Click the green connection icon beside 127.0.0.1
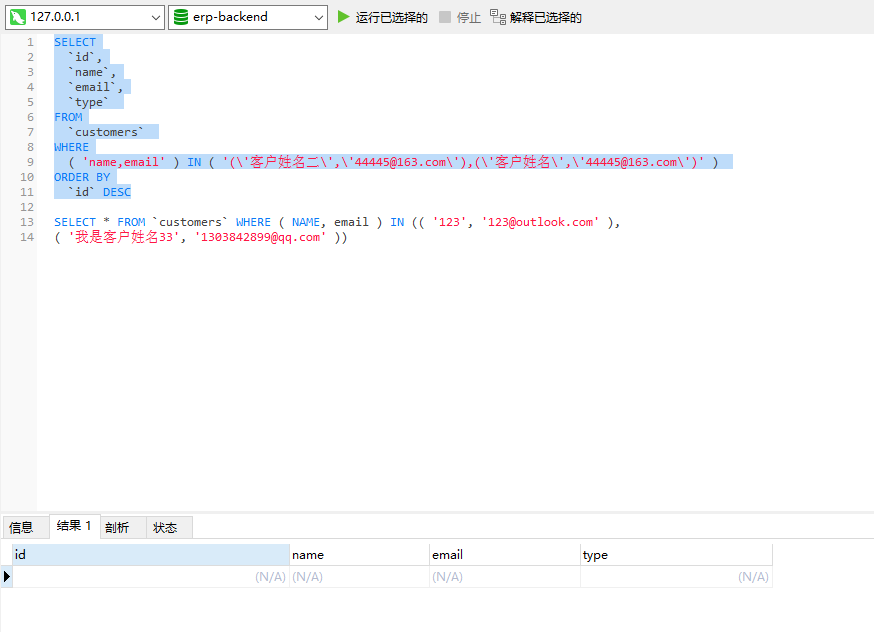This screenshot has height=632, width=874. (x=18, y=17)
